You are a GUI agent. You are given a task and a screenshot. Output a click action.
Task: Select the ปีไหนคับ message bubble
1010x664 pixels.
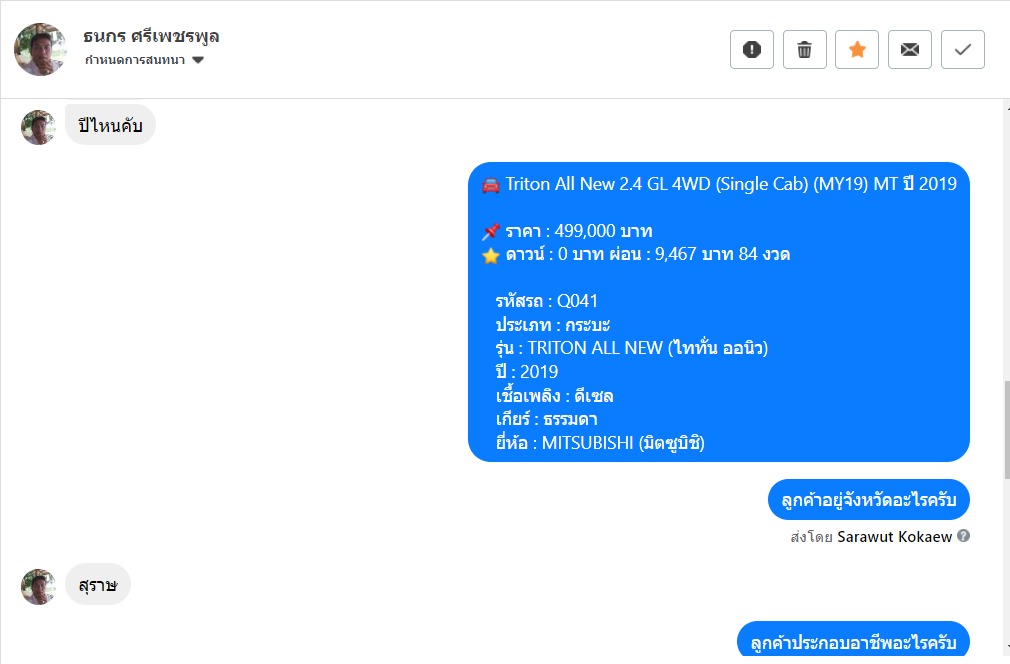point(110,126)
